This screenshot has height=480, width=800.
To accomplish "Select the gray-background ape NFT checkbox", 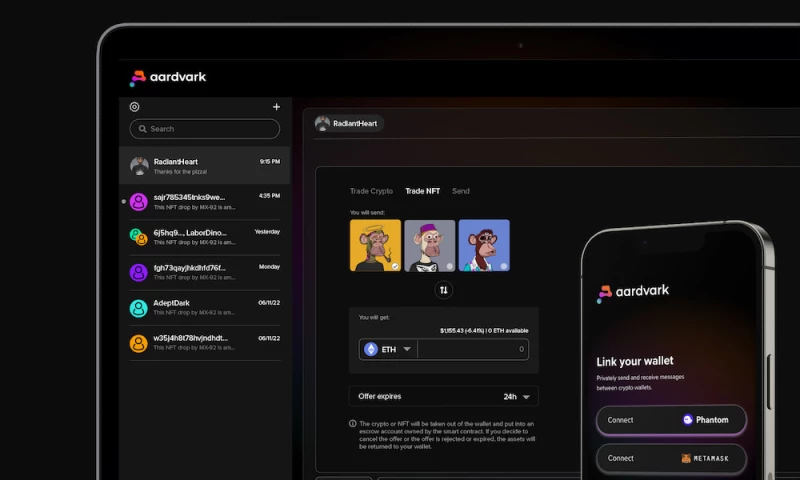I will [450, 266].
